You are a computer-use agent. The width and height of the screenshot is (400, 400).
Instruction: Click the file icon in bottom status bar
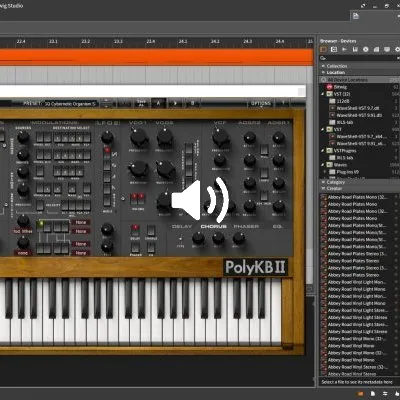(373, 394)
